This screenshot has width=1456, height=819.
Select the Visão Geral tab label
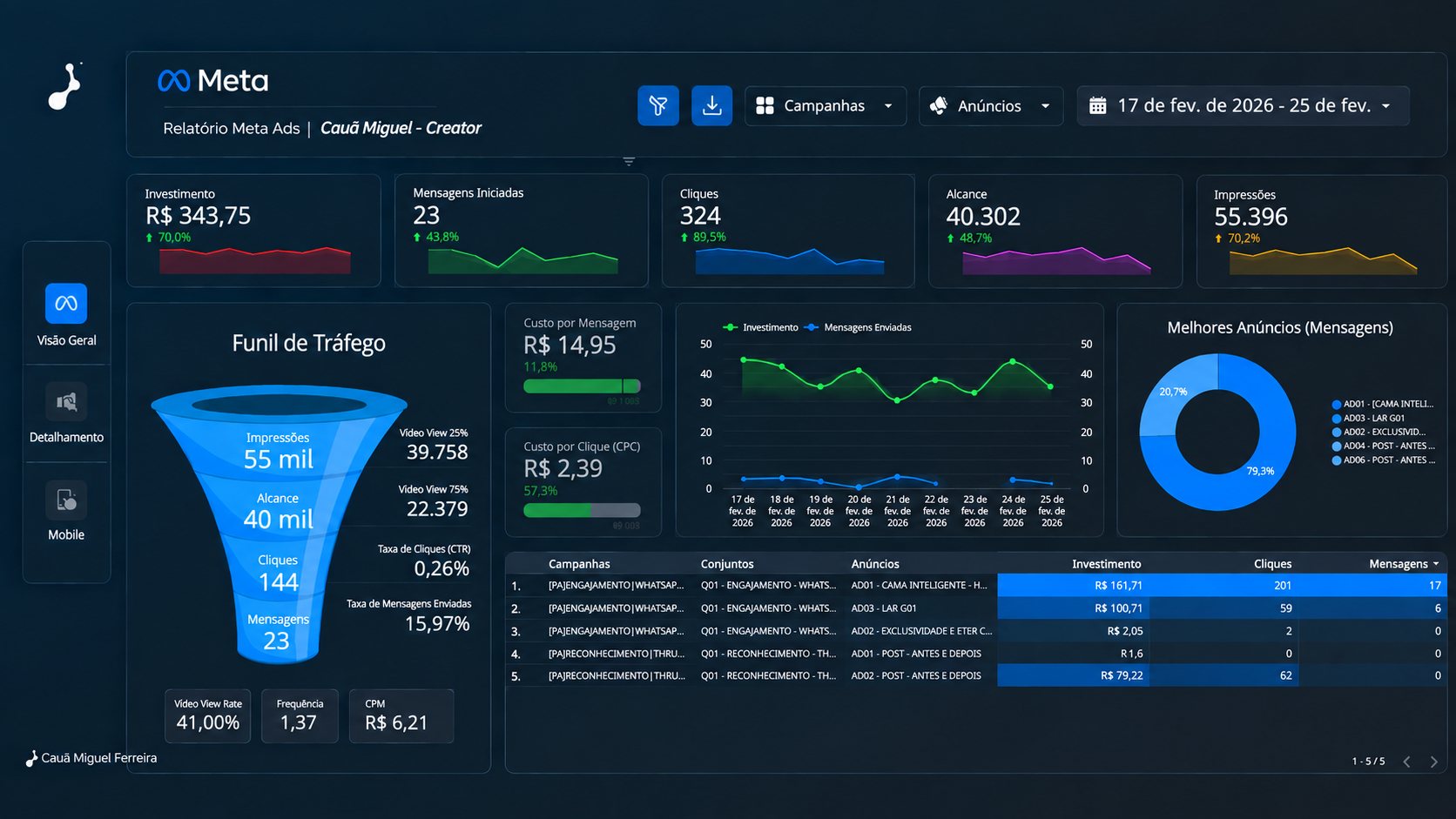(66, 340)
